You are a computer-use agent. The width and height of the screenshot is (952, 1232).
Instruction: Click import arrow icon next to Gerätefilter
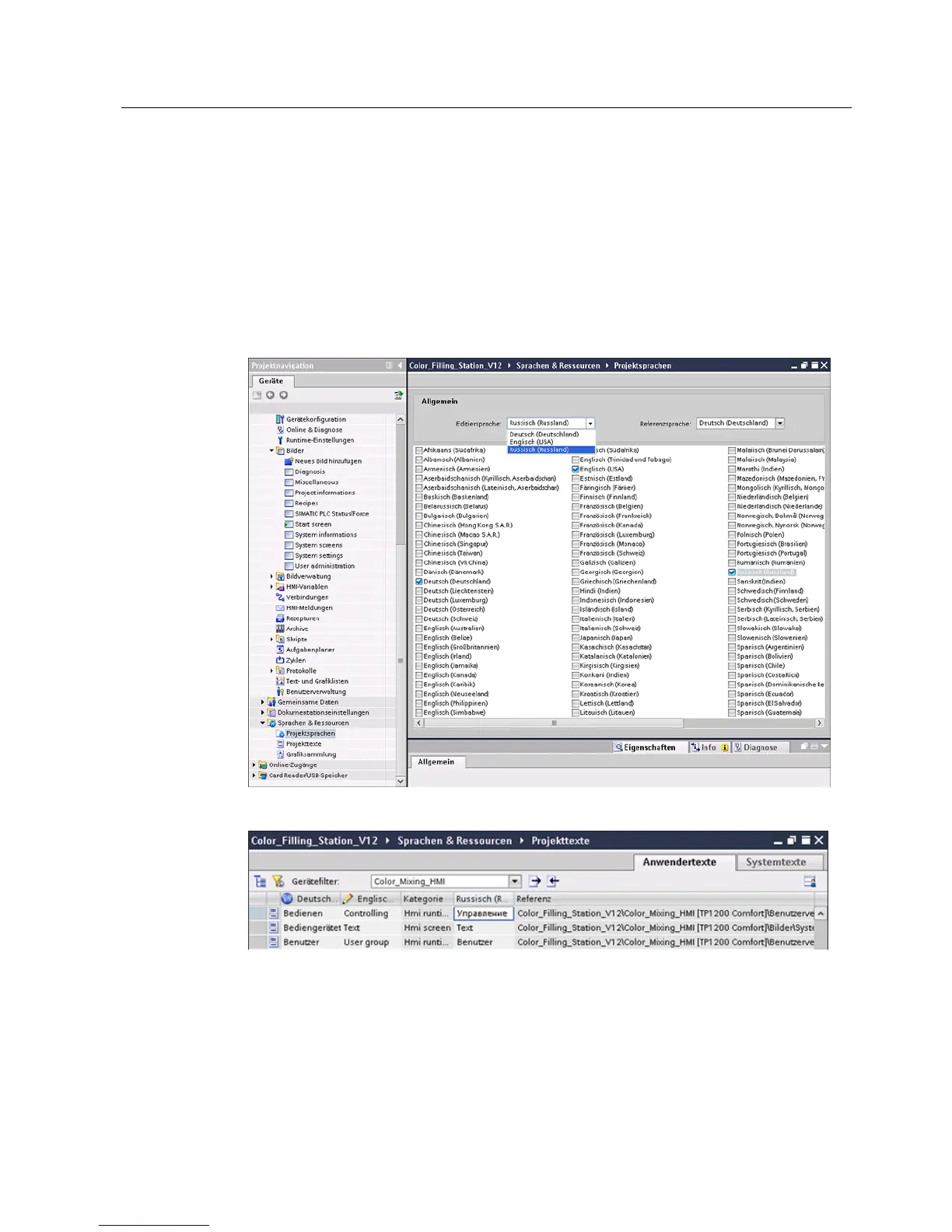pyautogui.click(x=553, y=881)
